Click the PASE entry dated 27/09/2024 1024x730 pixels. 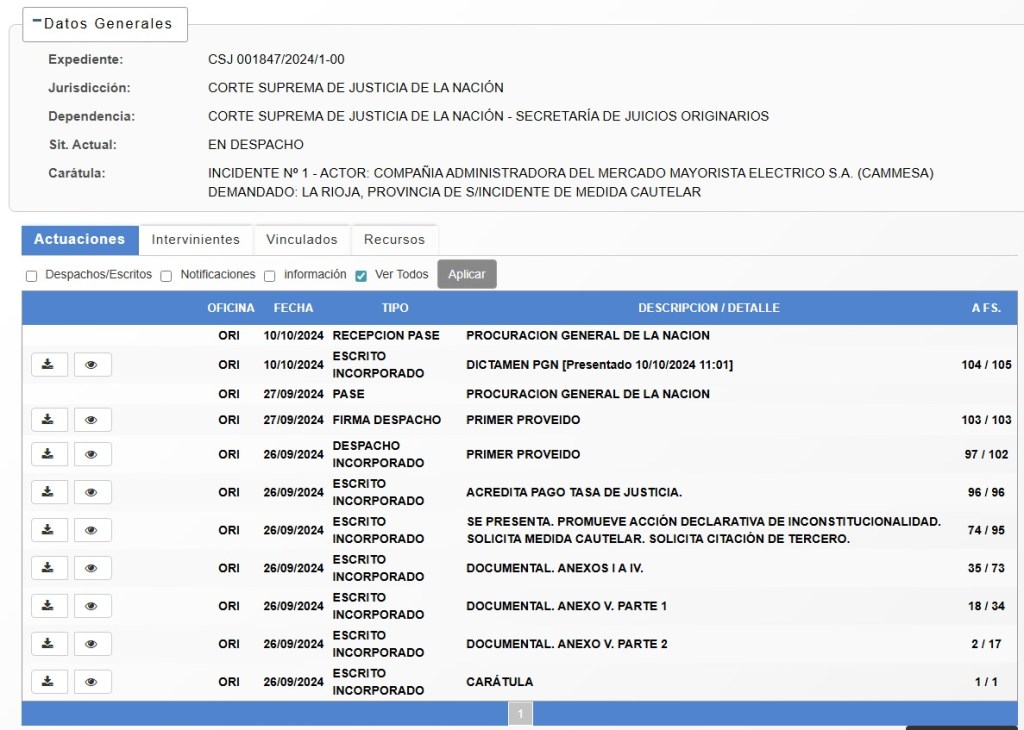tap(349, 394)
